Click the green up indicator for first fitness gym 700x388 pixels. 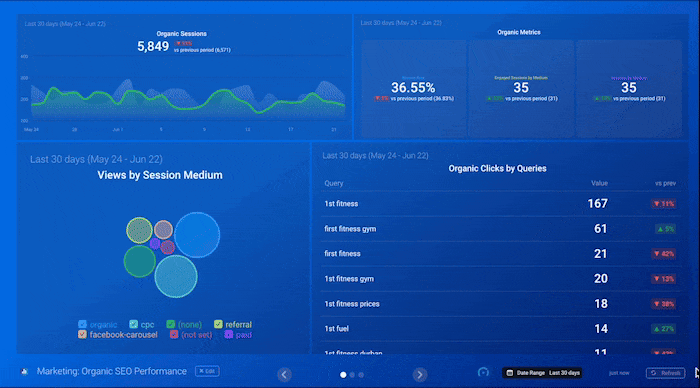[665, 229]
